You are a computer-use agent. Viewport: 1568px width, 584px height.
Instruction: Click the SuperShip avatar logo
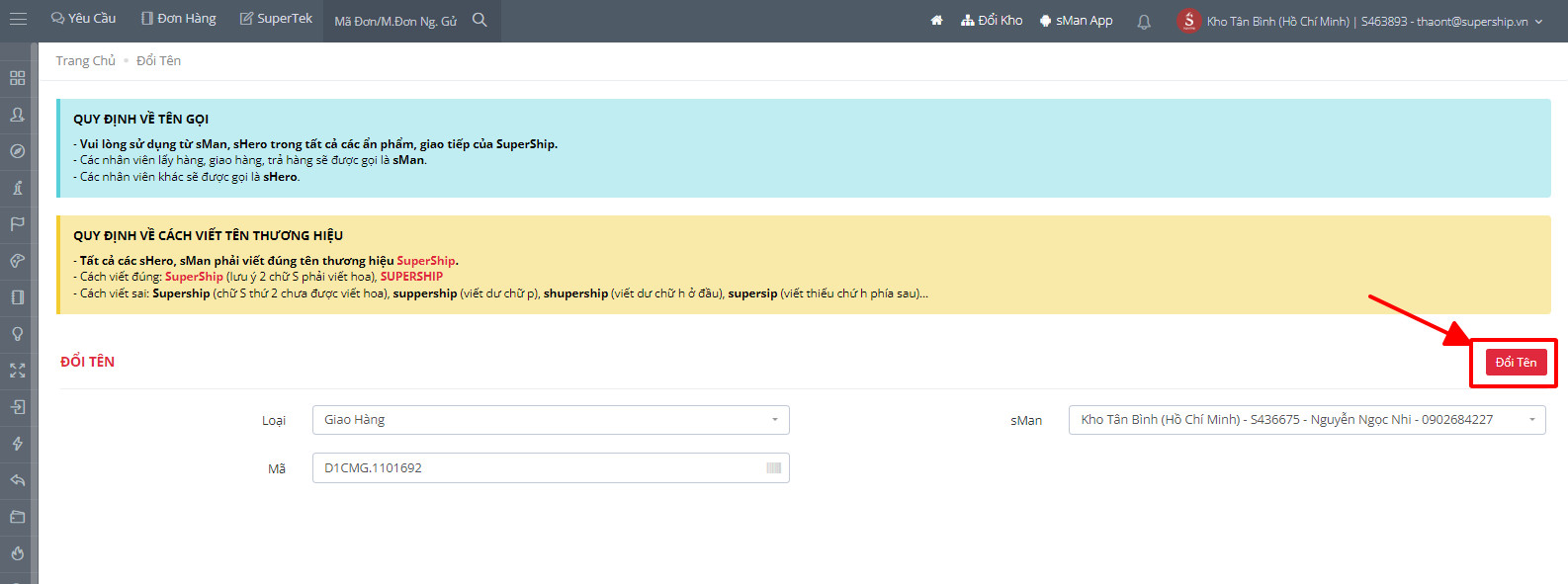coord(1188,20)
